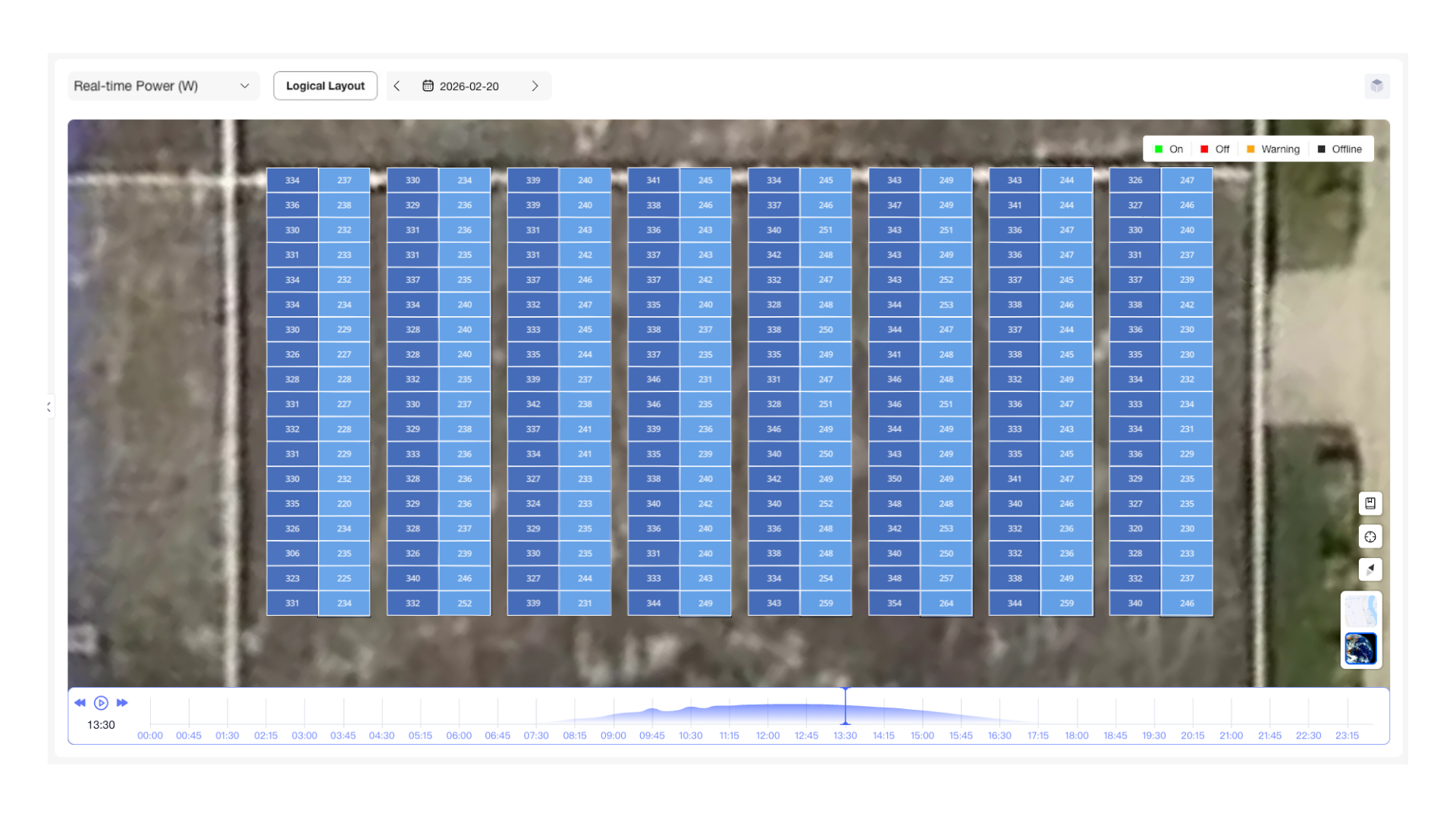
Task: Select the panel showing 306 watts
Action: point(292,554)
